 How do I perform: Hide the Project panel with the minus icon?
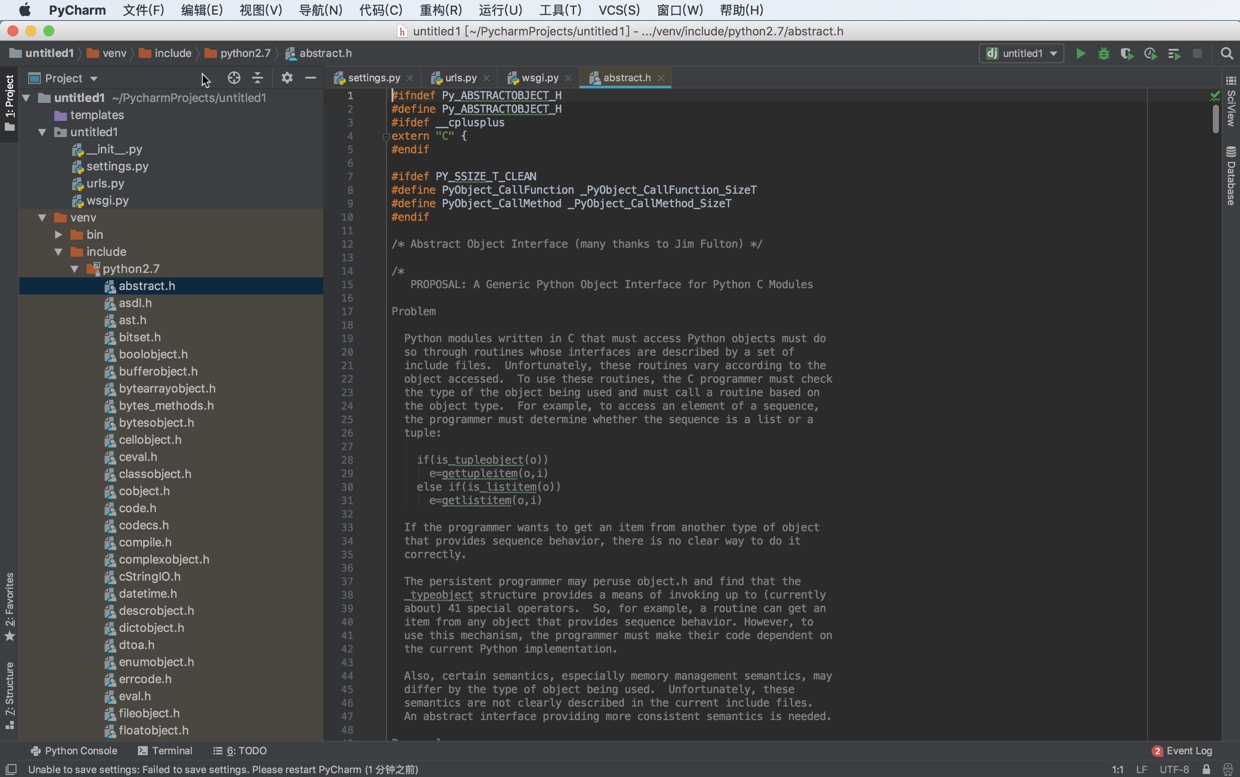[x=310, y=78]
